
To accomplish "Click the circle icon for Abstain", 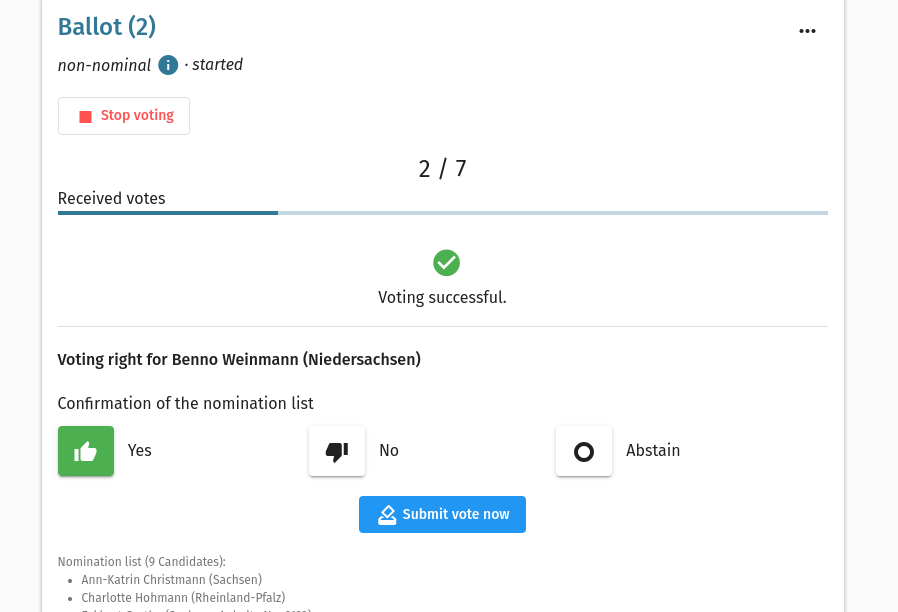I will 584,451.
